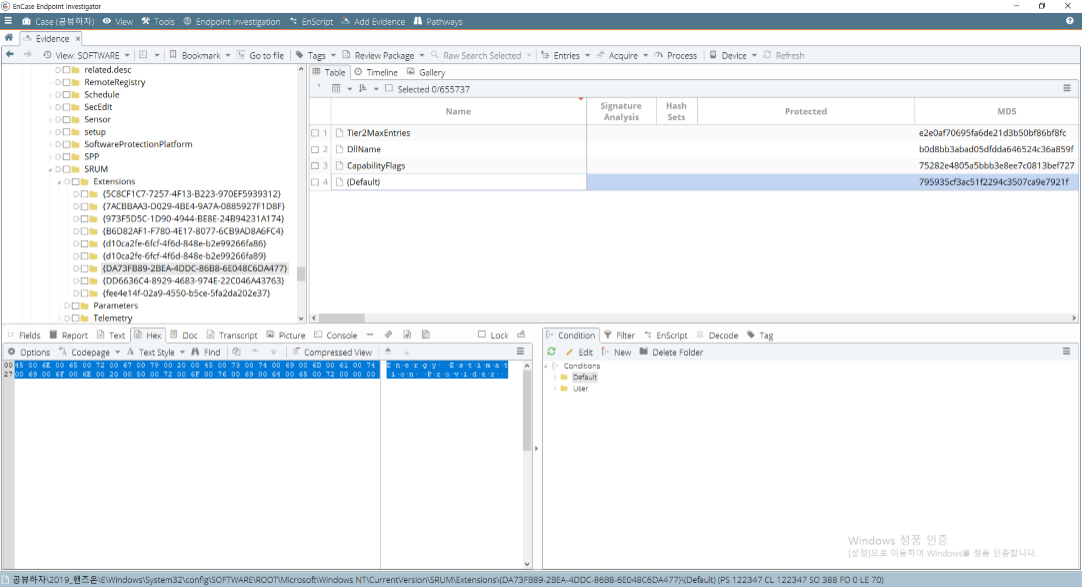Collapse the SRUM tree folder
This screenshot has height=587, width=1082.
[50, 169]
